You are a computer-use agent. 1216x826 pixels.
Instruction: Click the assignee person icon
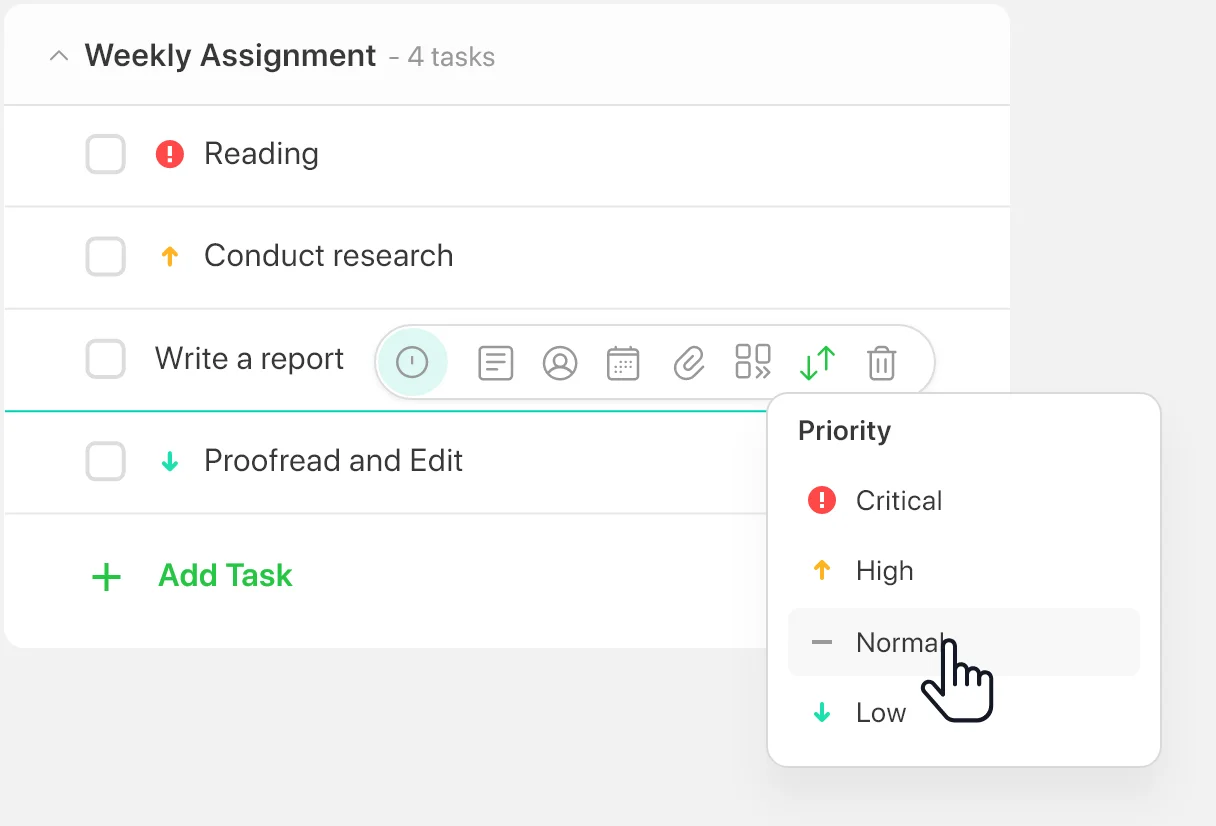coord(560,362)
